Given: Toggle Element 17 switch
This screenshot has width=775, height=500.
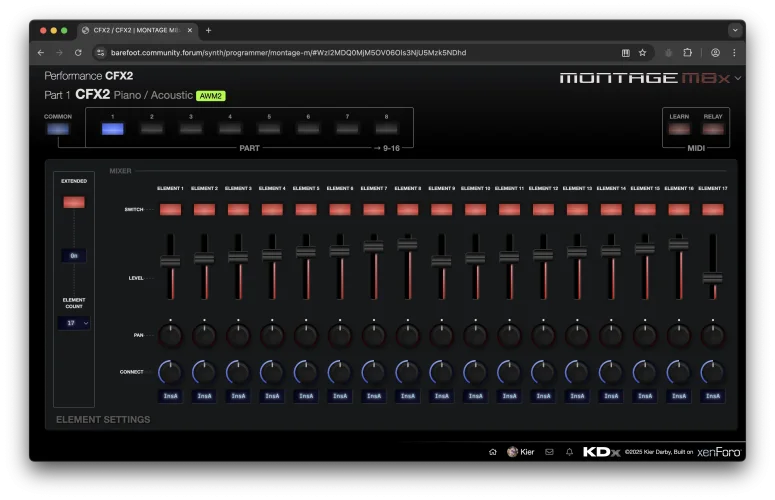Looking at the screenshot, I should coord(713,209).
